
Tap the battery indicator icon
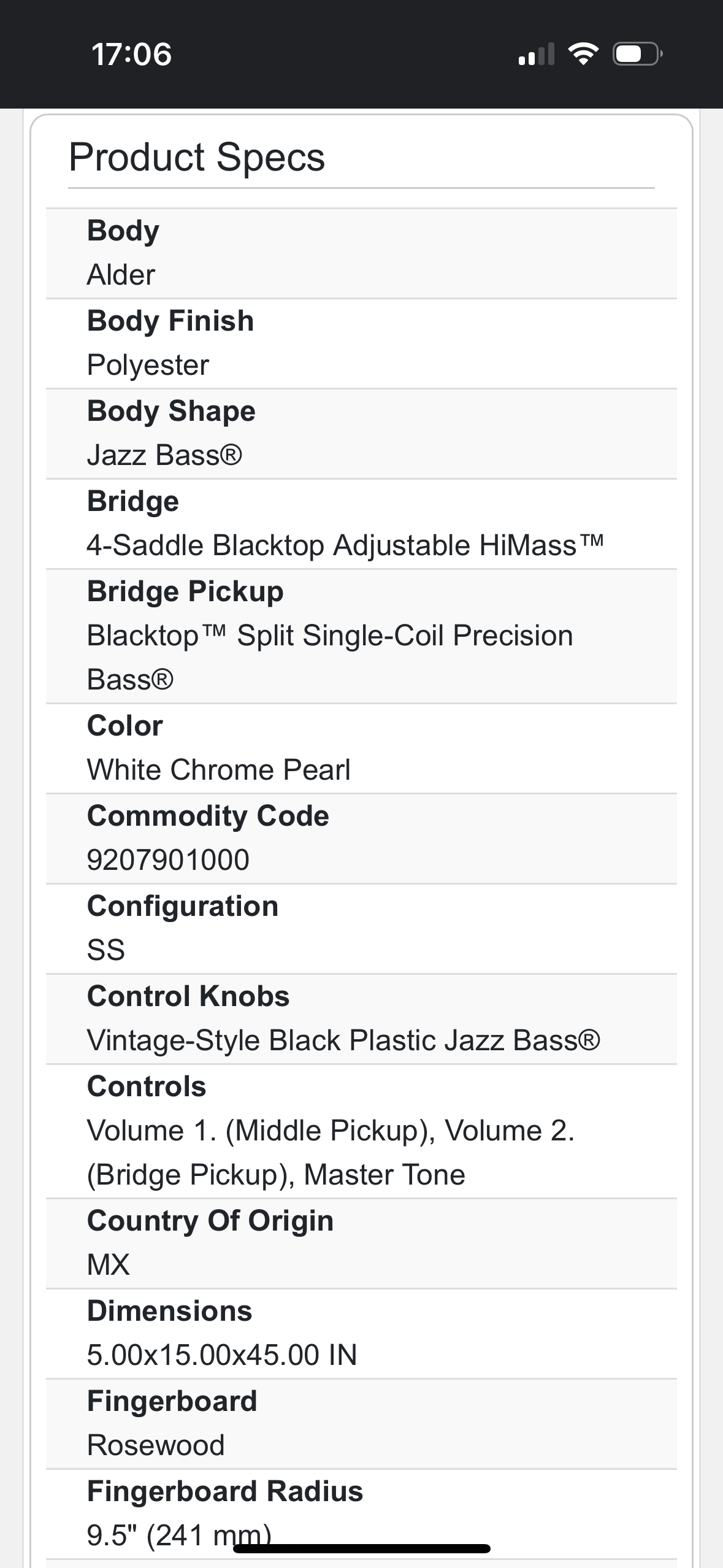click(x=637, y=54)
